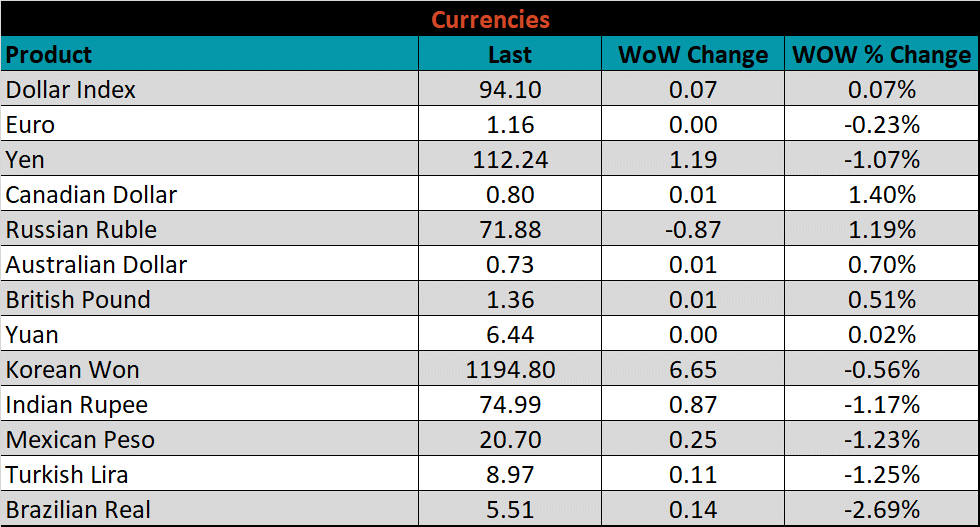Select the Dollar Index row label
Viewport: 980px width, 527px height.
[x=71, y=90]
